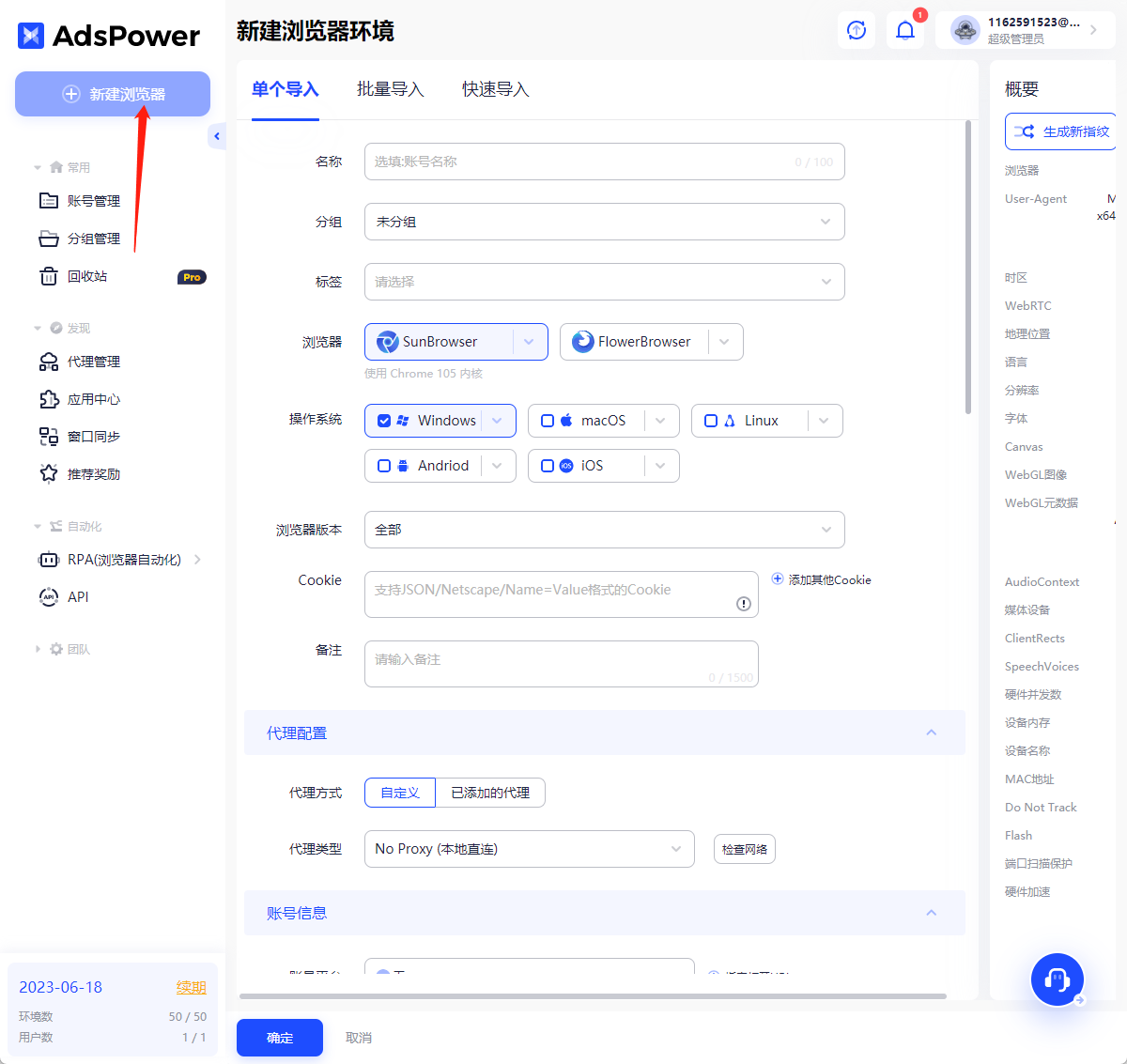Click the 账号管理 sidebar icon
Screen dimensions: 1127x1064
[x=49, y=201]
